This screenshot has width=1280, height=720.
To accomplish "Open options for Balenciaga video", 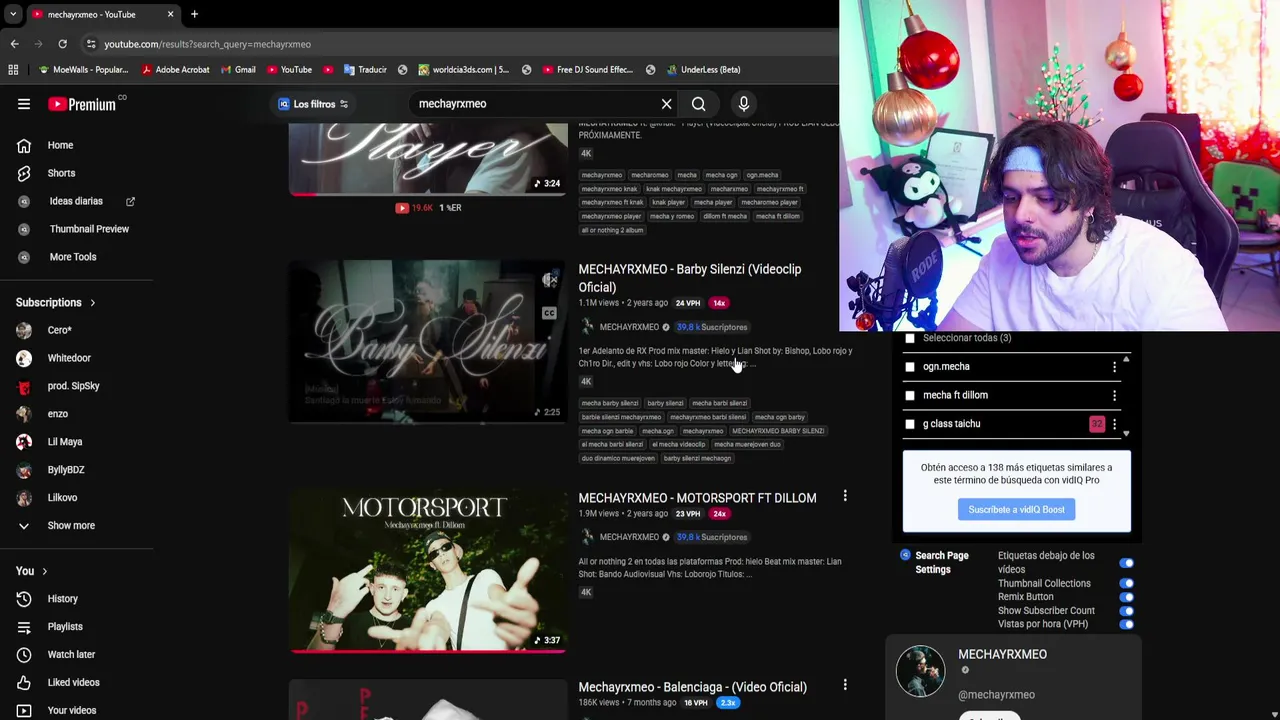I will [845, 685].
